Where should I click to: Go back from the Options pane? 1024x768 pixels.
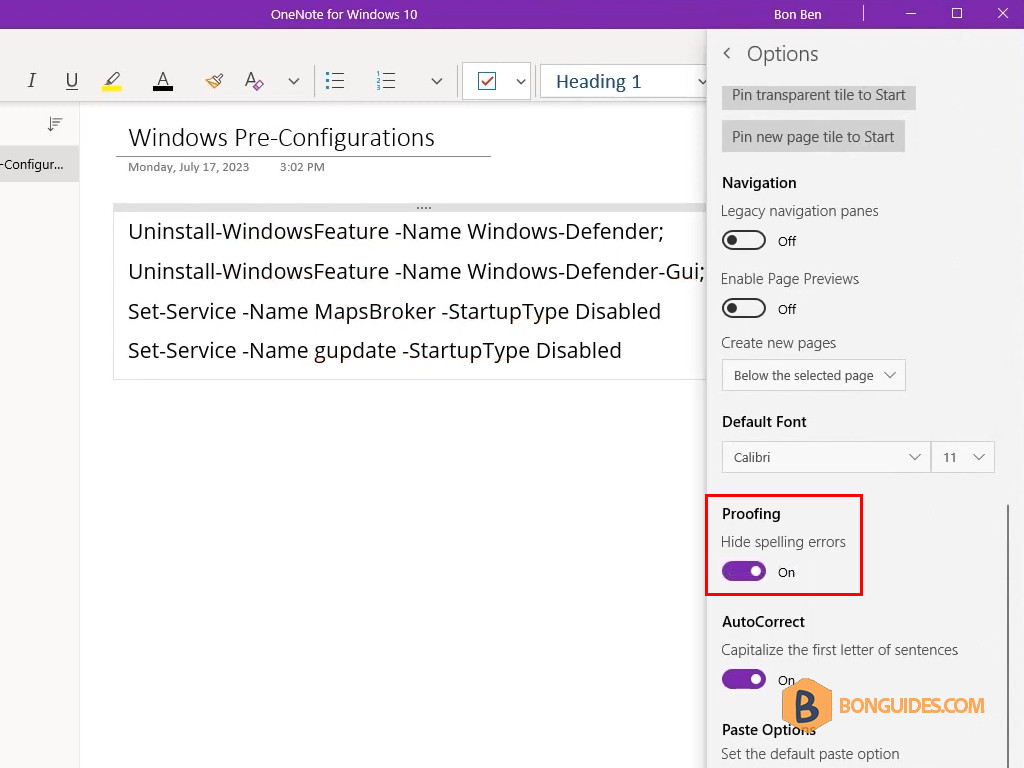point(728,54)
